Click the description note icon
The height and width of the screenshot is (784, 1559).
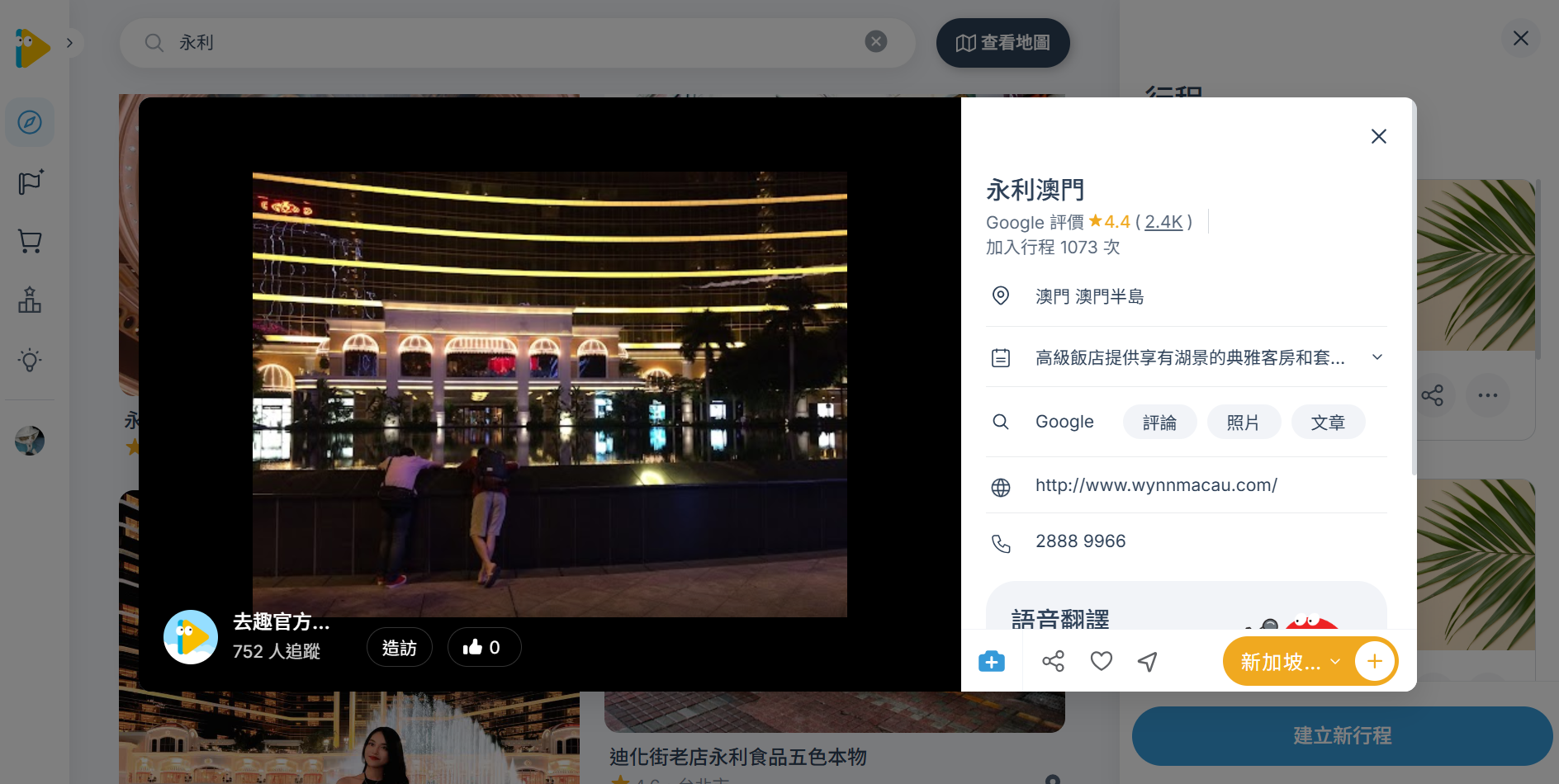pos(1001,357)
